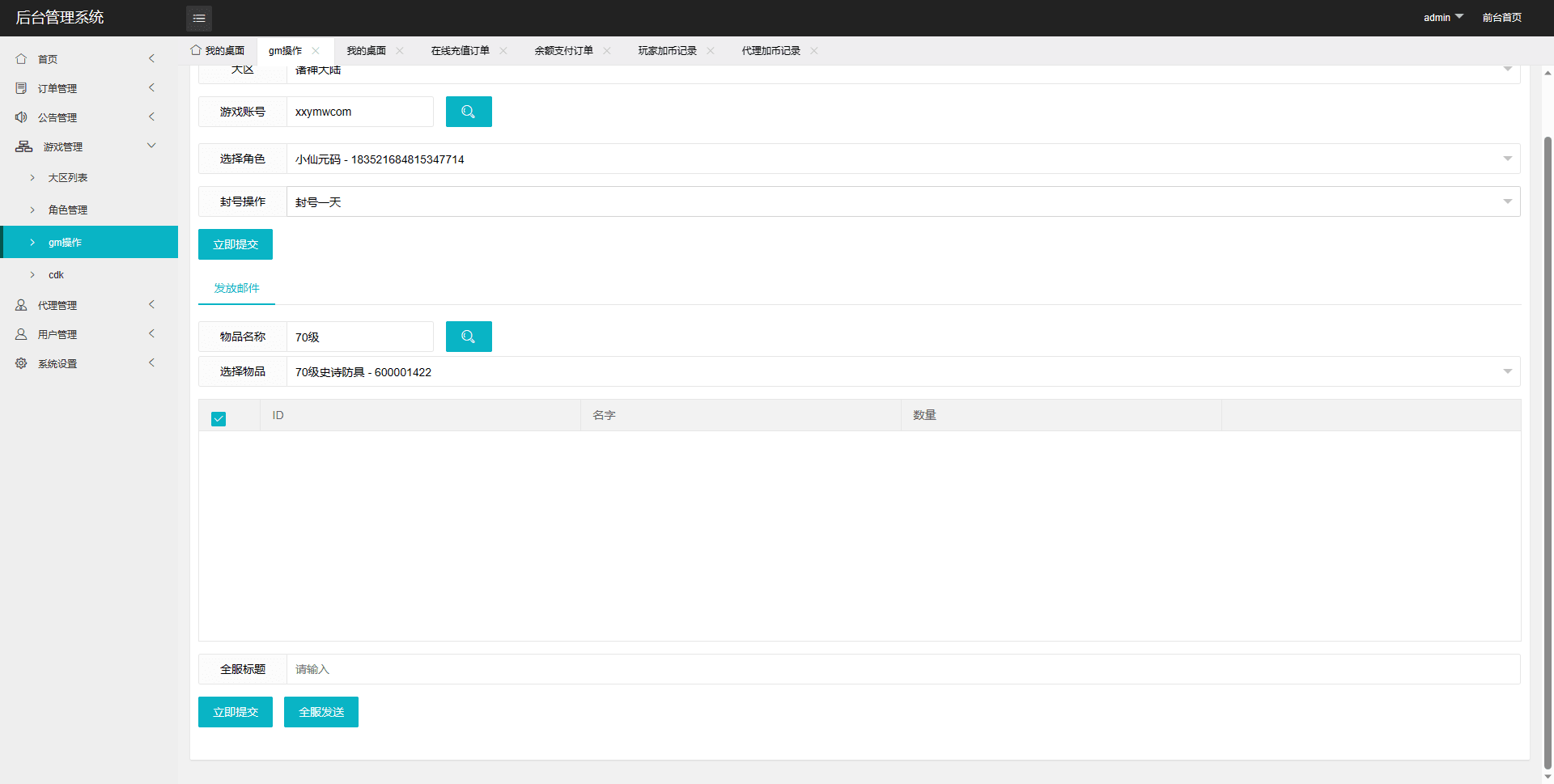The width and height of the screenshot is (1554, 784).
Task: Close the 余额支付订单 tab
Action: tap(607, 50)
